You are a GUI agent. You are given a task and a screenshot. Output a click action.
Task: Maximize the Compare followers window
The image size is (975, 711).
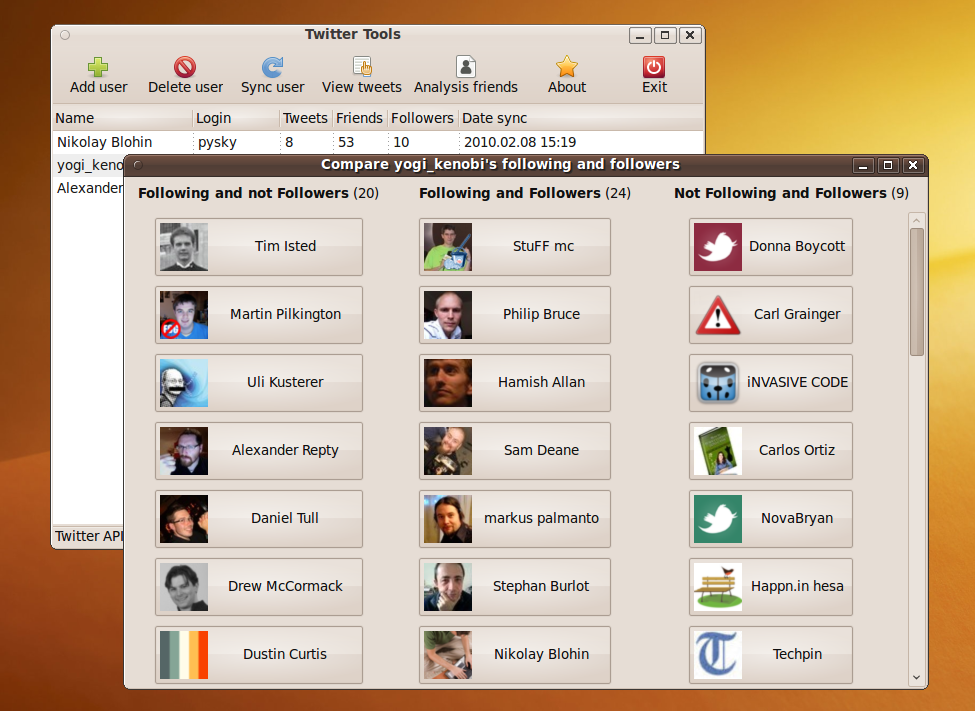888,165
